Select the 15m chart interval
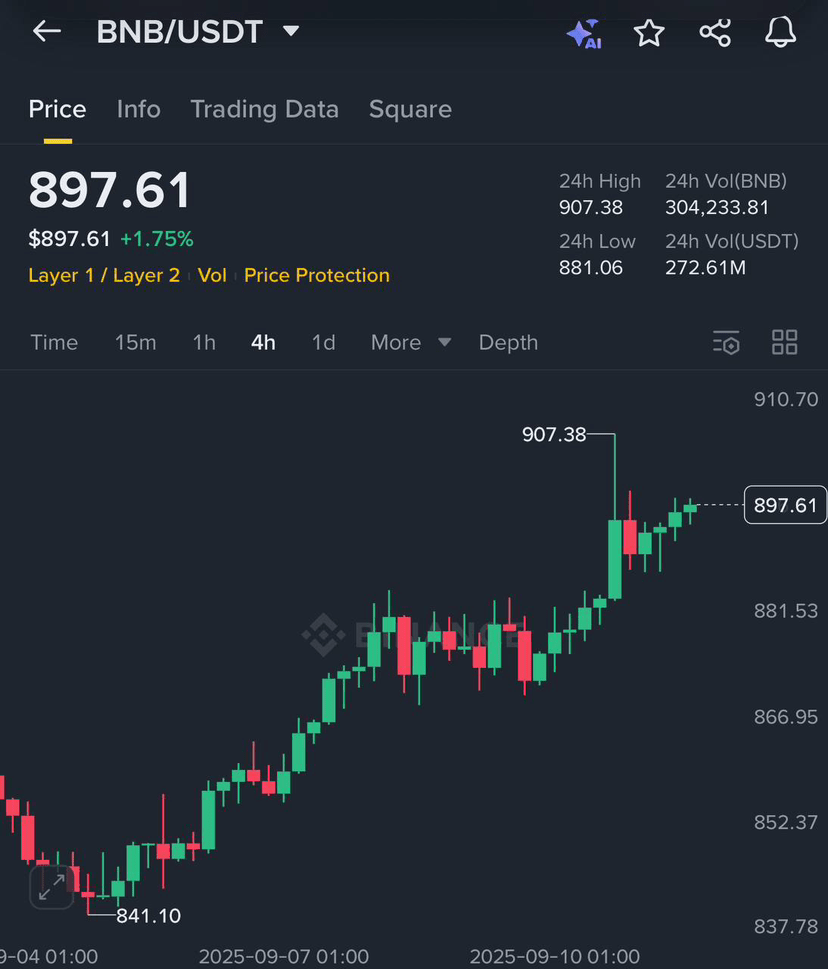This screenshot has width=828, height=969. tap(135, 342)
